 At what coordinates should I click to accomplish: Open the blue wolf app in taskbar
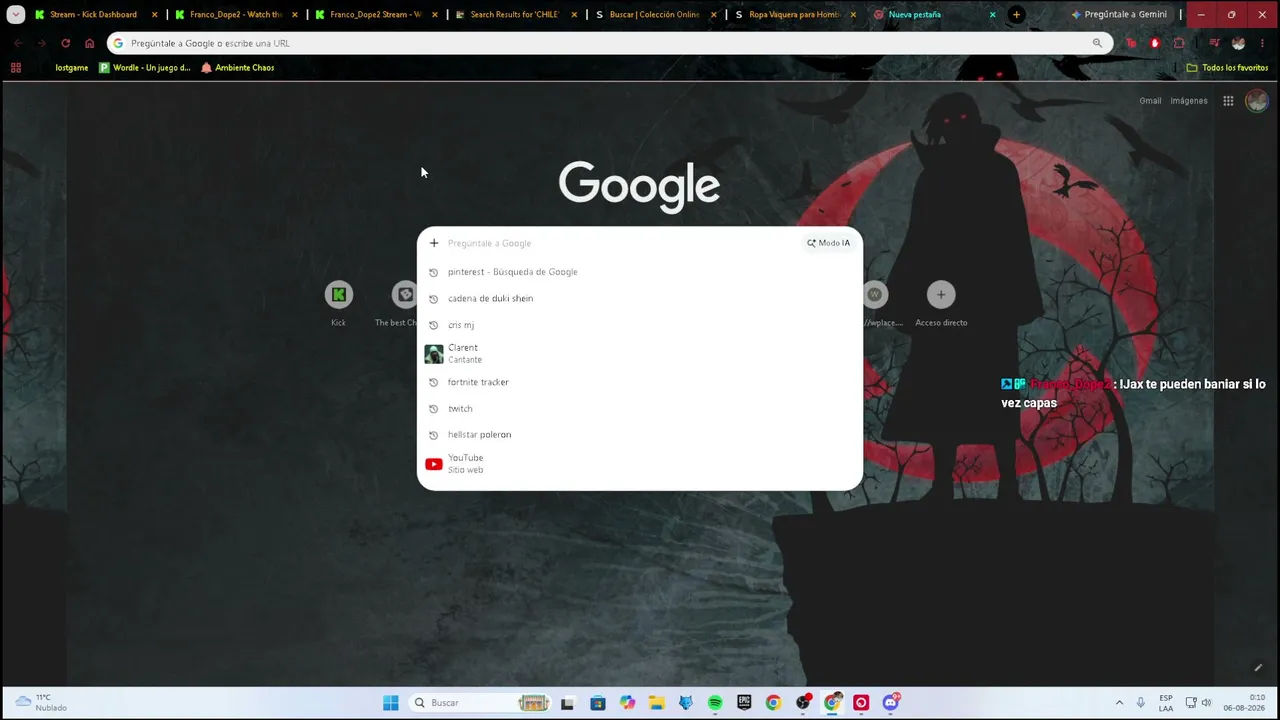(686, 703)
